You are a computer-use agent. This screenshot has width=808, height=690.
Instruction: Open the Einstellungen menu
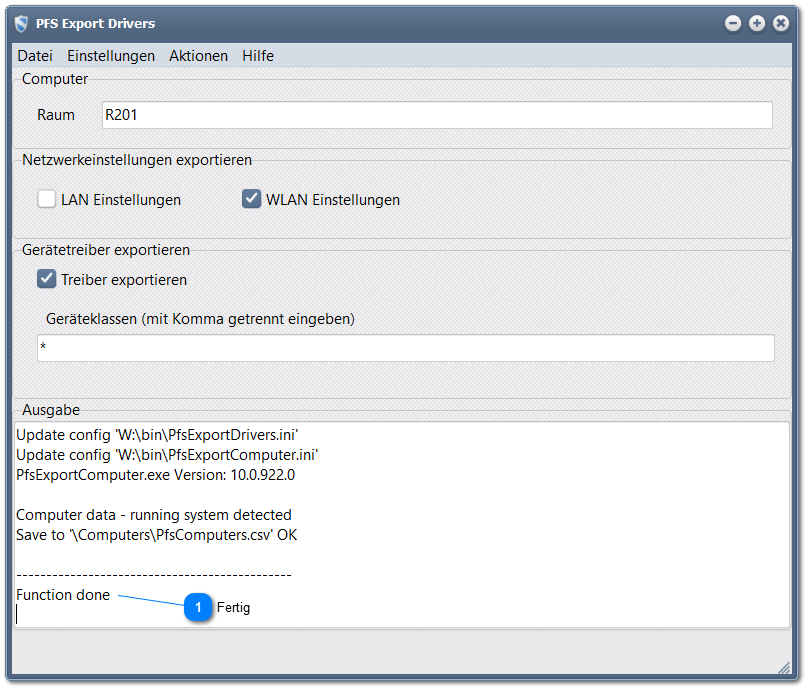click(x=111, y=56)
